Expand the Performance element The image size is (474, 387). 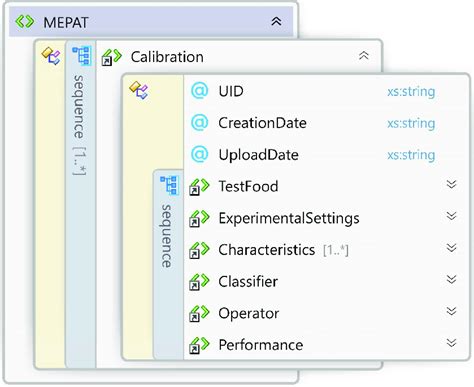click(x=451, y=343)
